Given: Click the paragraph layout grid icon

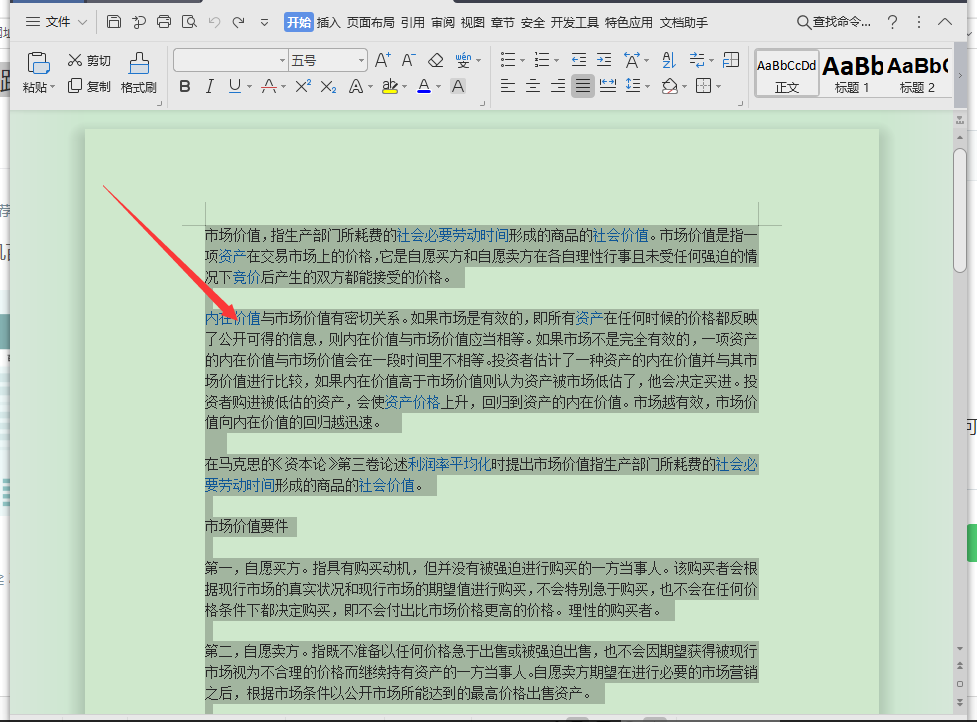Looking at the screenshot, I should click(731, 60).
